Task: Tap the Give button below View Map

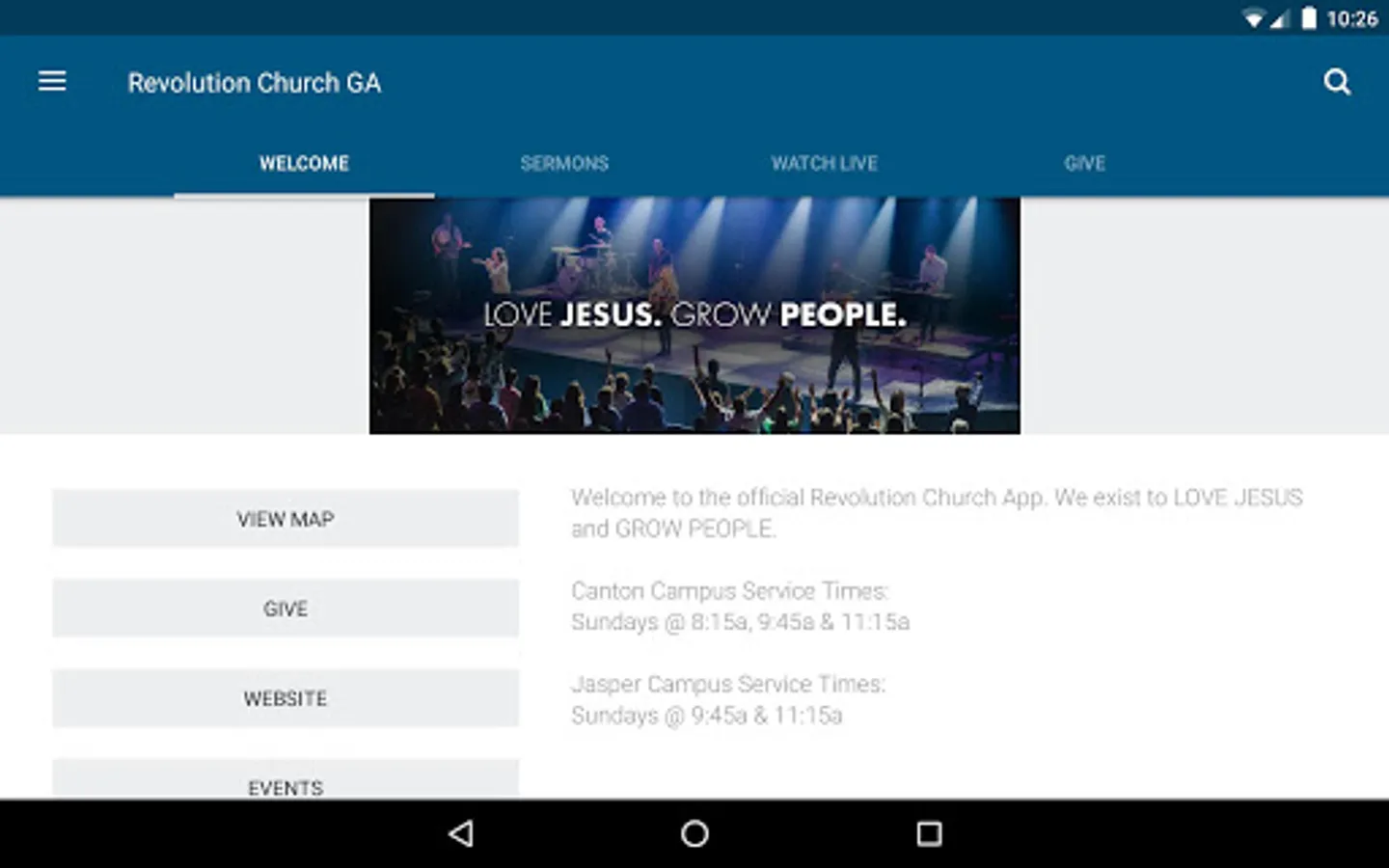Action: 286,609
